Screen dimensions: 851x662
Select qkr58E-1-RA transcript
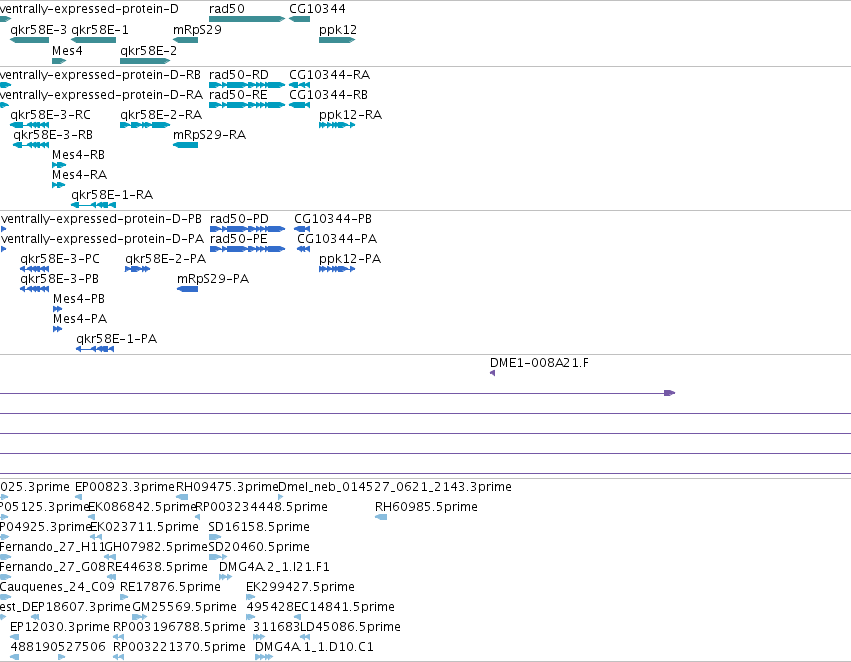click(x=93, y=205)
